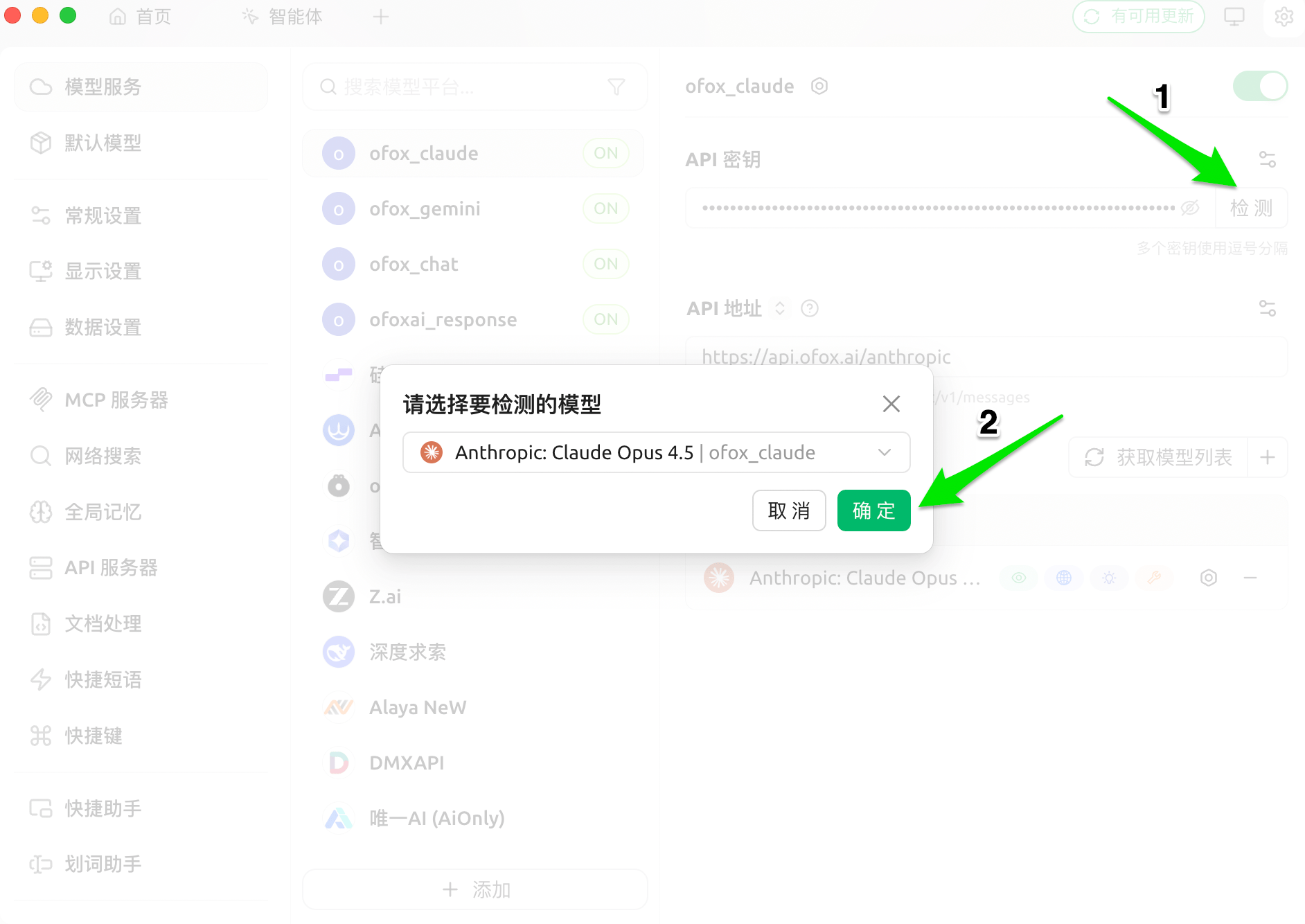Open 默认模型 settings section
This screenshot has height=924, width=1305.
[x=141, y=143]
